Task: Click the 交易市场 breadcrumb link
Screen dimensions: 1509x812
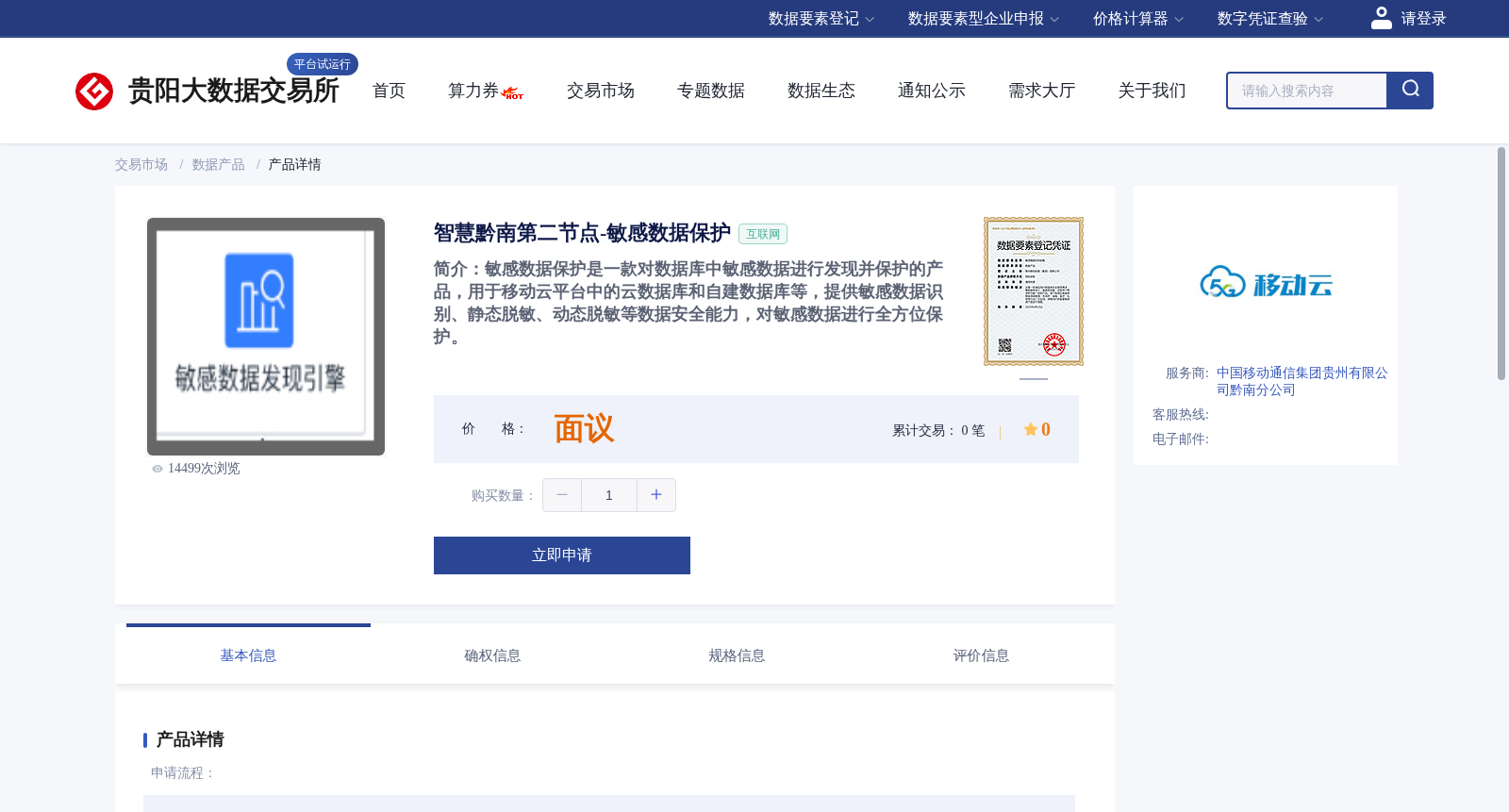Action: point(141,165)
